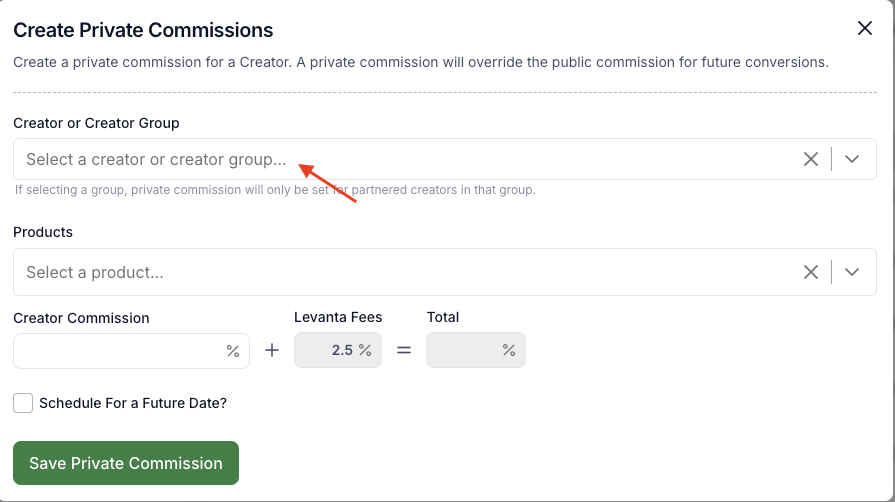
Task: Click the 'Schedule For a Future Date?' label
Action: [x=133, y=404]
